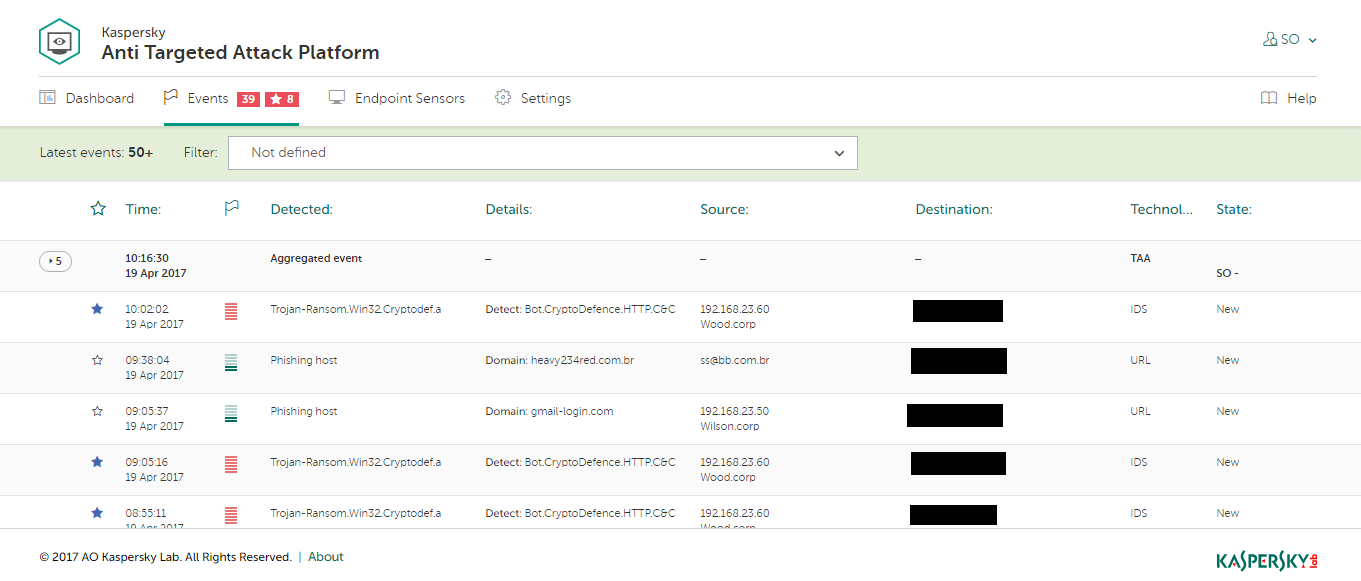Click the Technology column header
The image size is (1361, 581).
[1162, 209]
